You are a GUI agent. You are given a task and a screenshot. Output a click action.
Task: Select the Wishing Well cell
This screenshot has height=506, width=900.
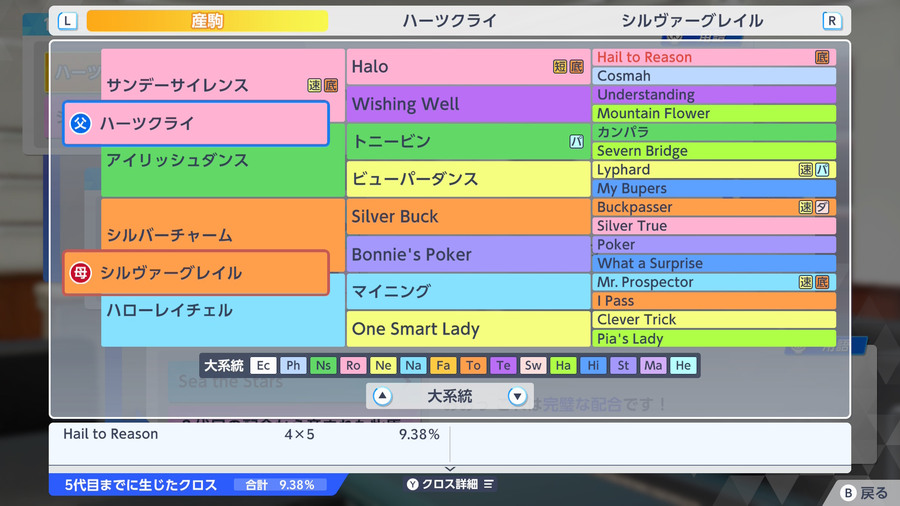(x=468, y=104)
